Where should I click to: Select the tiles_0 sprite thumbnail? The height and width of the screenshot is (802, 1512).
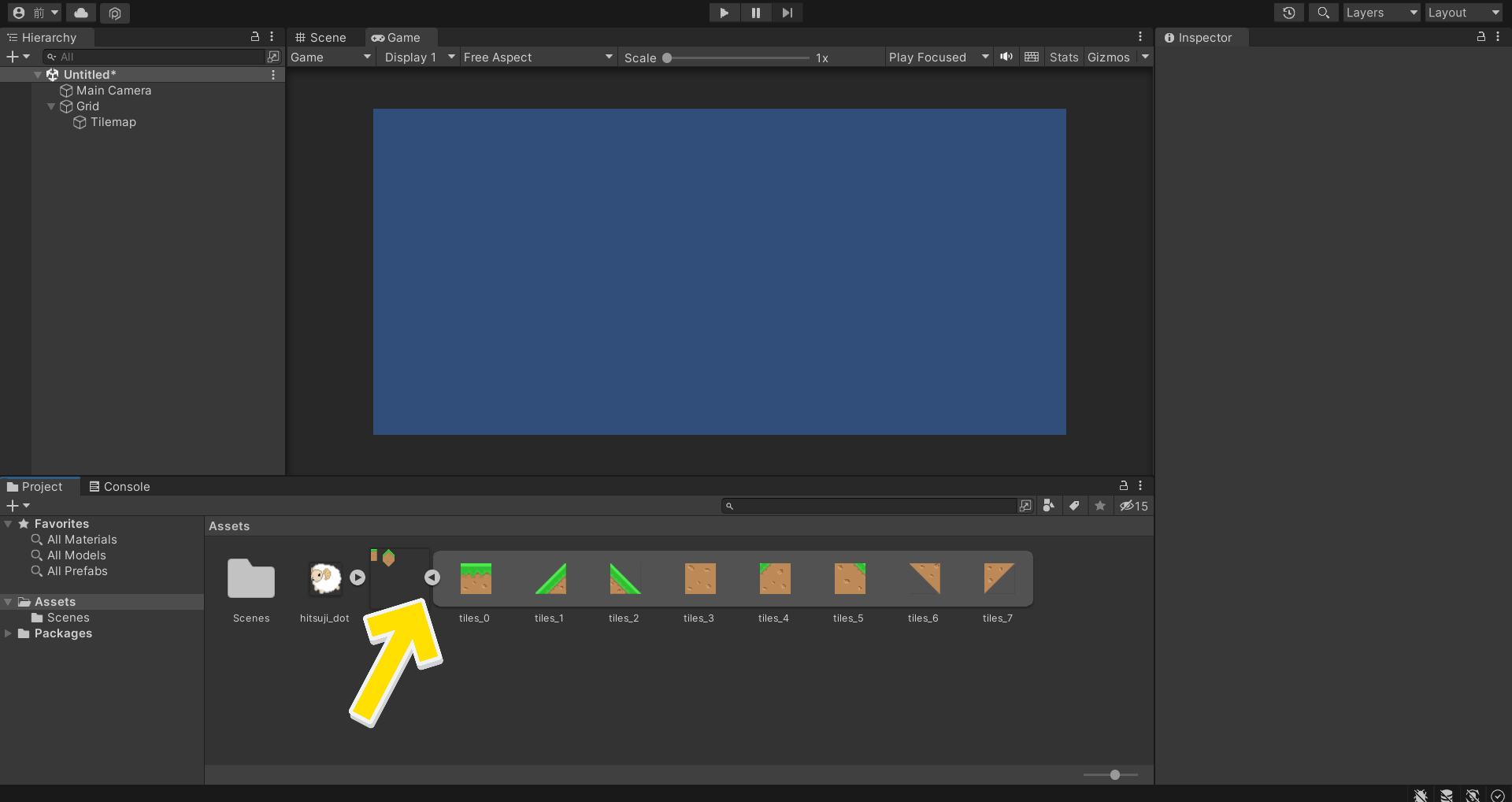click(475, 579)
